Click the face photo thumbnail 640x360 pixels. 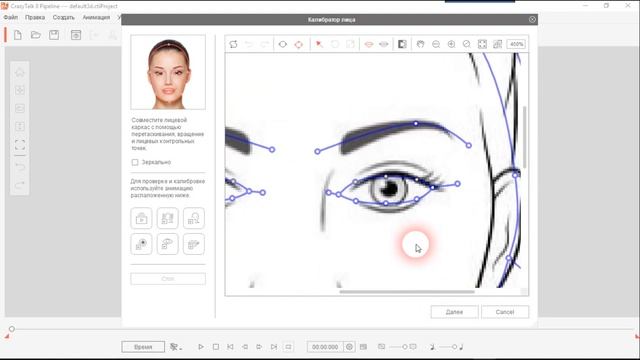[168, 72]
